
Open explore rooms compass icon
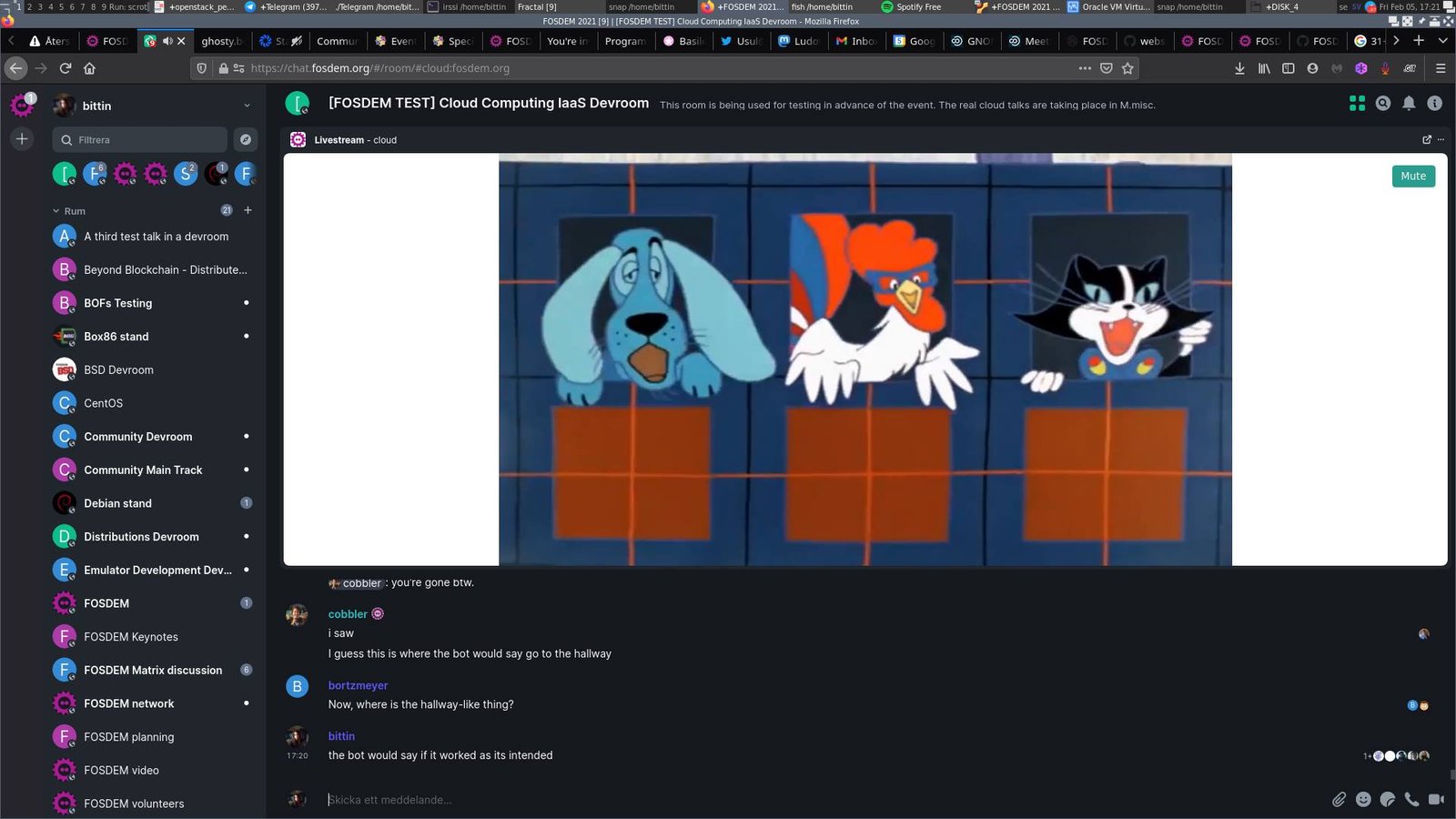coord(245,139)
